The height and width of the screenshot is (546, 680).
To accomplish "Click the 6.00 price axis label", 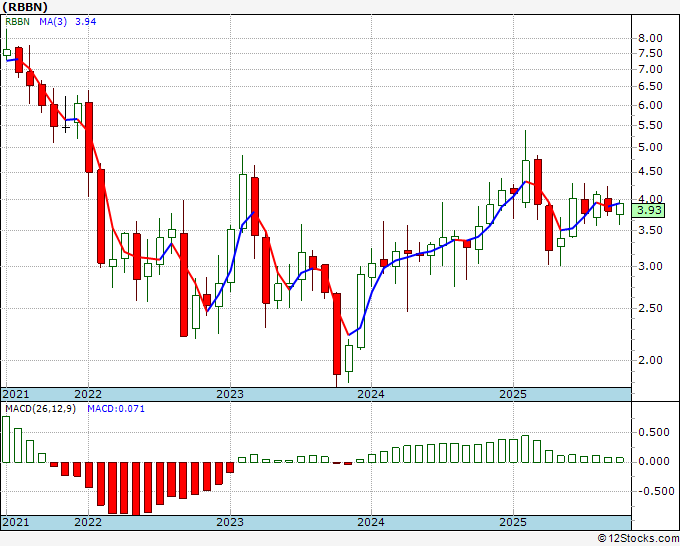I will pyautogui.click(x=650, y=105).
